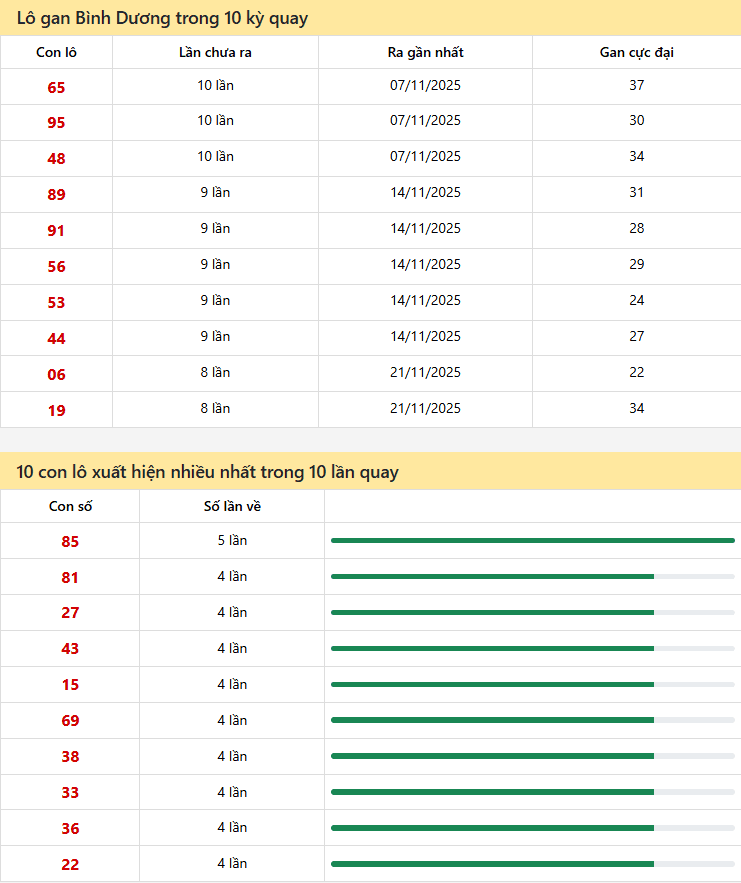Click the frequency bar for number 81
This screenshot has height=883, width=741.
coord(532,576)
